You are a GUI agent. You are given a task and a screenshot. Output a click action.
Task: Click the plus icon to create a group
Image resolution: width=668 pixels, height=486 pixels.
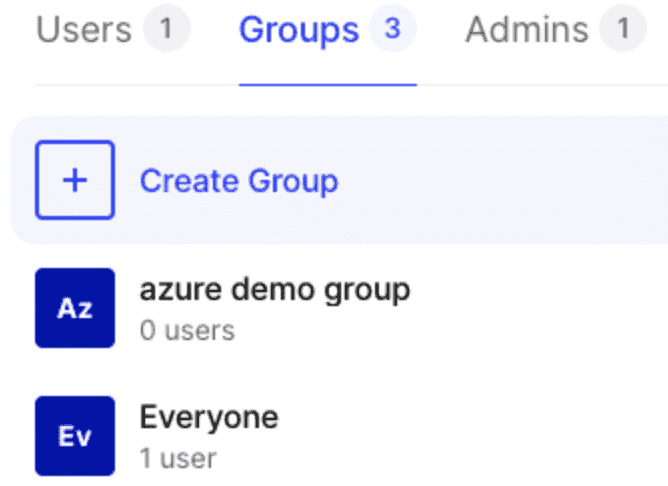[75, 180]
